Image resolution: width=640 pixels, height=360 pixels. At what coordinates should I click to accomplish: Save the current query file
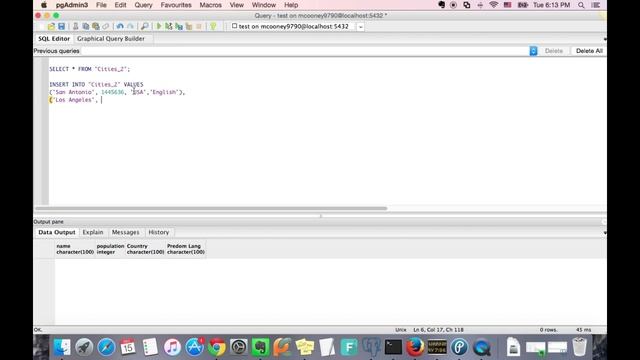61,27
